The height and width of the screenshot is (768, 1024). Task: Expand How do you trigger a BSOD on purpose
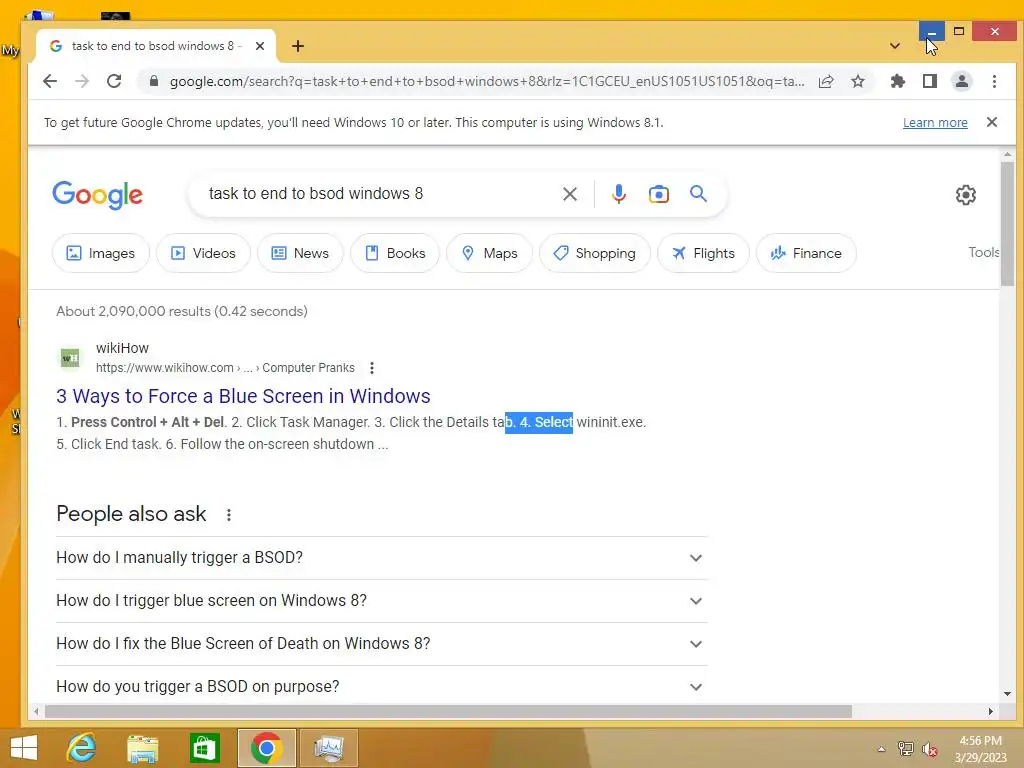381,686
